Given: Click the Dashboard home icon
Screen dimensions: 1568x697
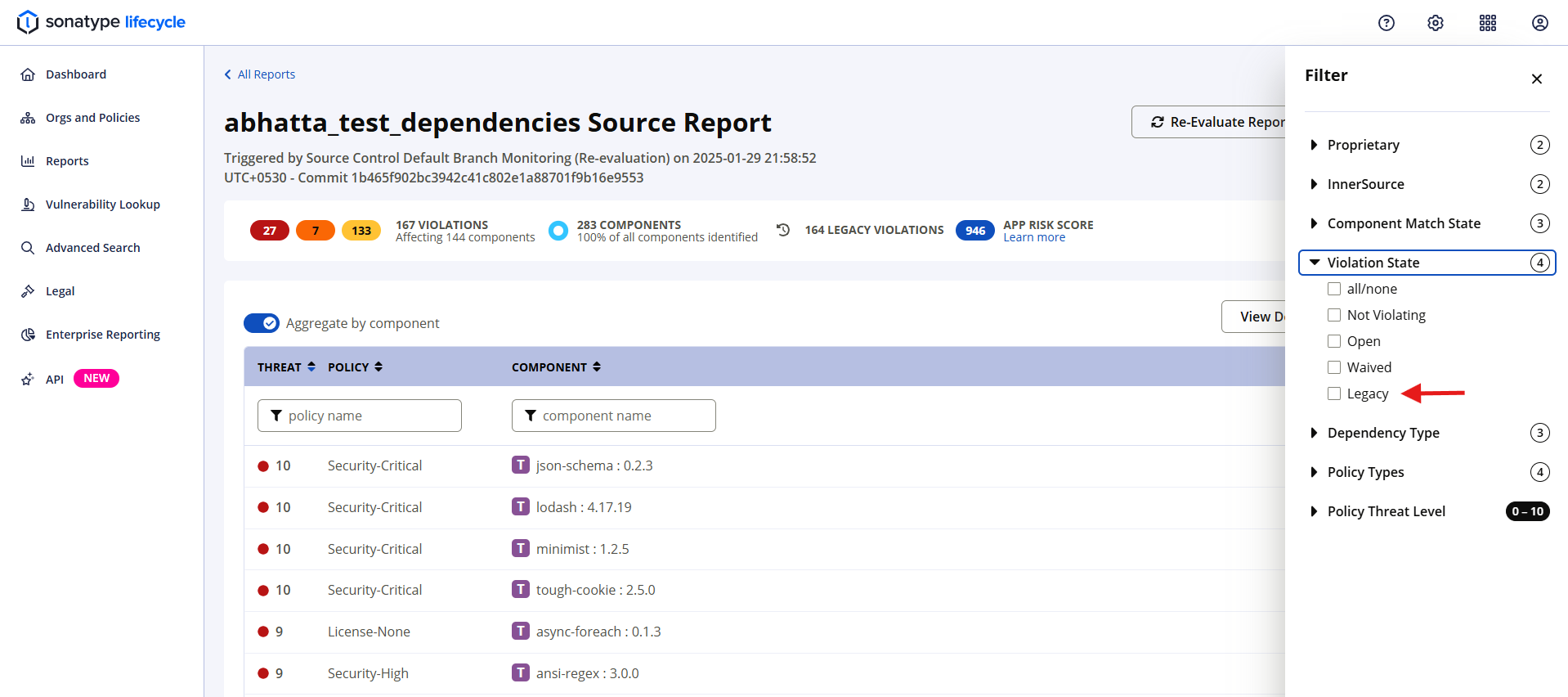Looking at the screenshot, I should coord(28,74).
